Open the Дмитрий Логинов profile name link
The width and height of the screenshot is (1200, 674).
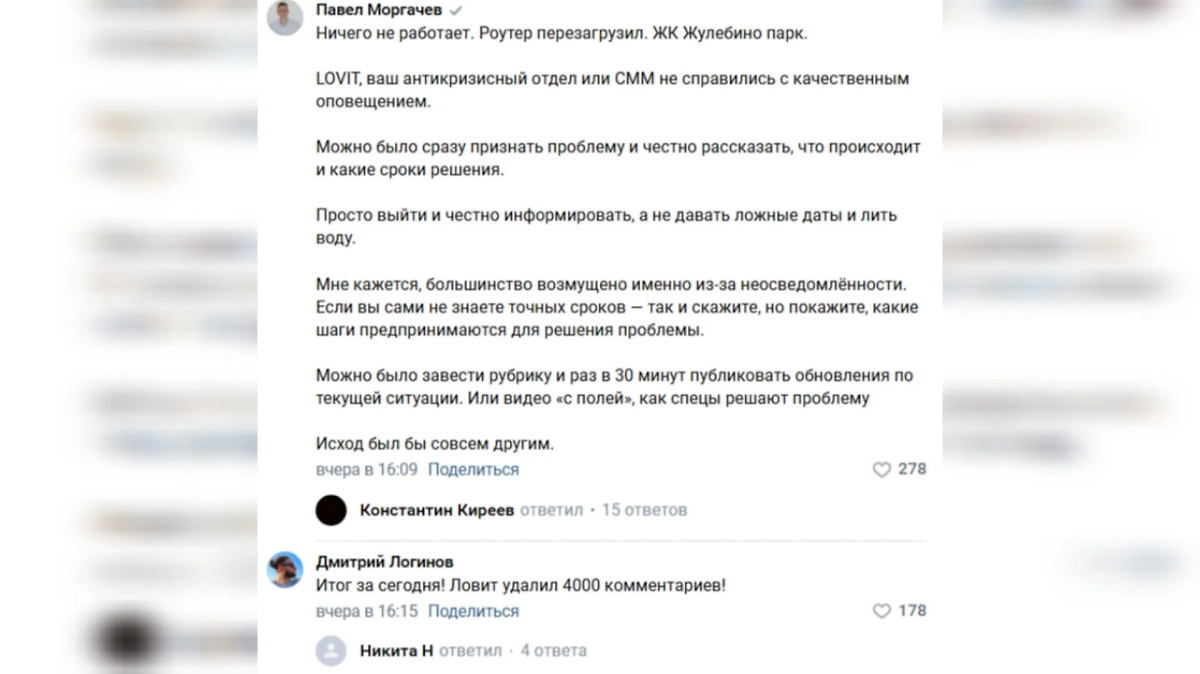click(x=385, y=562)
